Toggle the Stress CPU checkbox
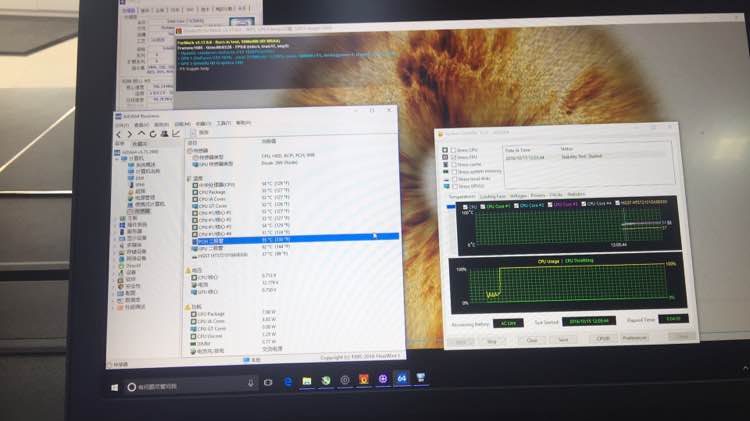Image resolution: width=750 pixels, height=421 pixels. 453,150
